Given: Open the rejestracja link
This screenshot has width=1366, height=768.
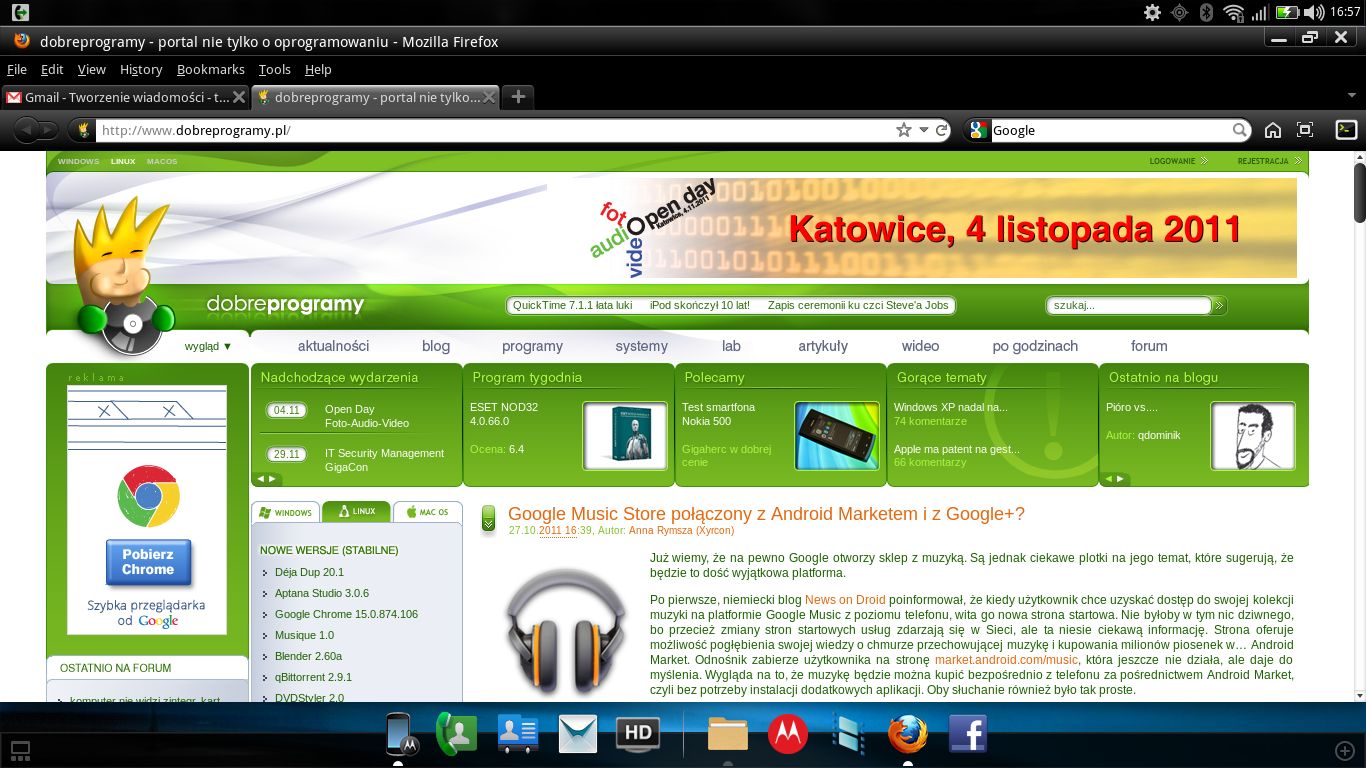Looking at the screenshot, I should pos(1270,160).
